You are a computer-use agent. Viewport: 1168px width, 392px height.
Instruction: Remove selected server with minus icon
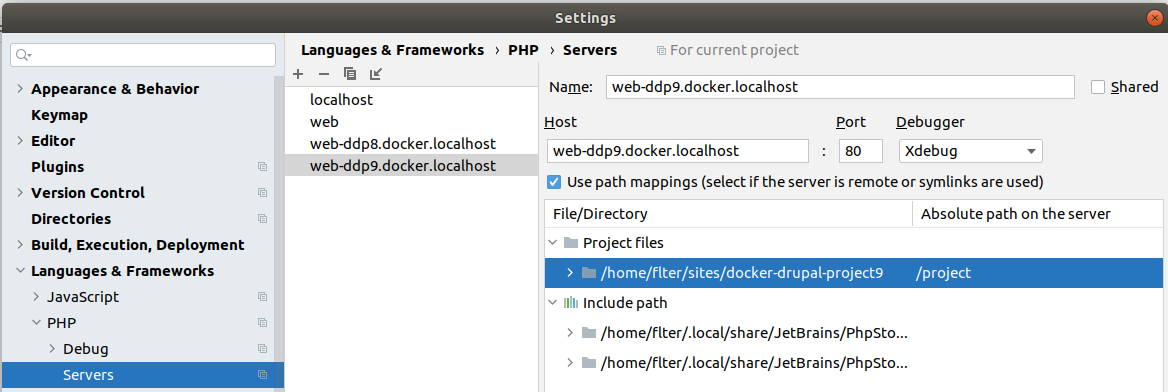[x=323, y=74]
